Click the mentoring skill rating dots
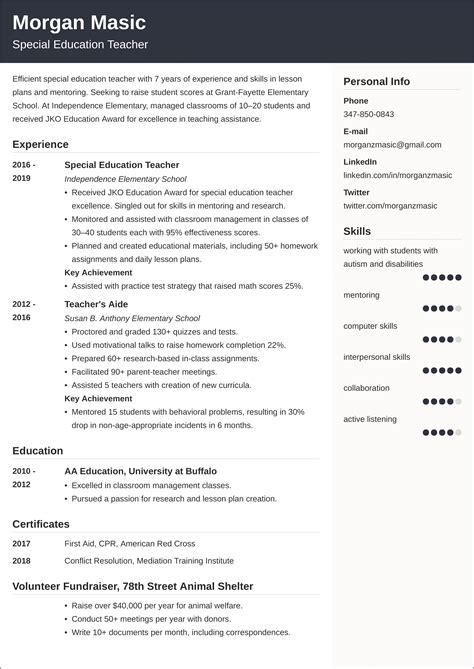 tap(442, 308)
